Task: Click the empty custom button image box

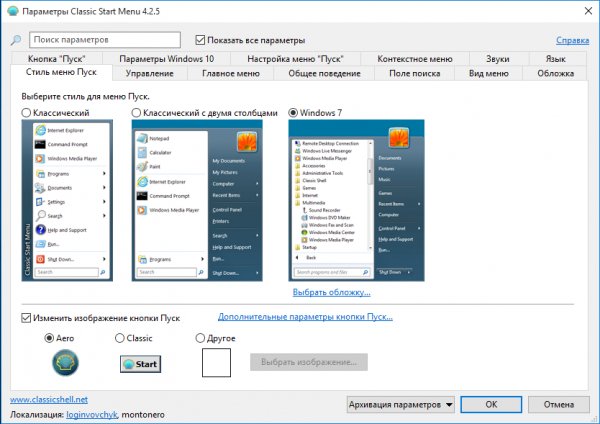Action: tap(216, 362)
